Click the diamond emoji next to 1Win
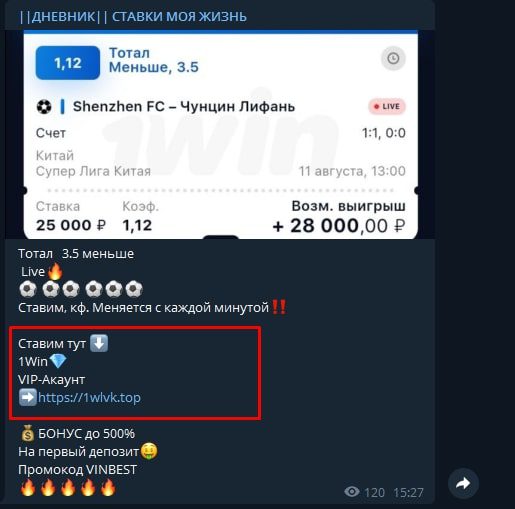 point(58,361)
